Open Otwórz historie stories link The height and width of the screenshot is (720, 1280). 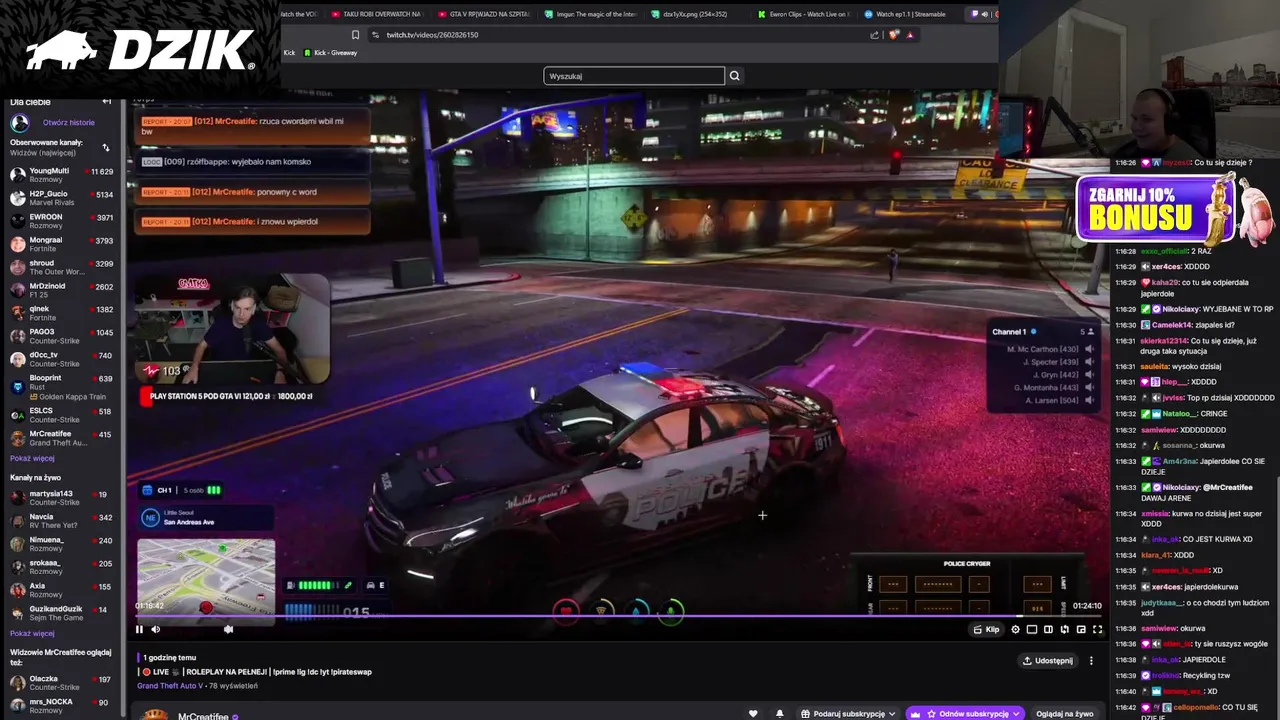[68, 123]
